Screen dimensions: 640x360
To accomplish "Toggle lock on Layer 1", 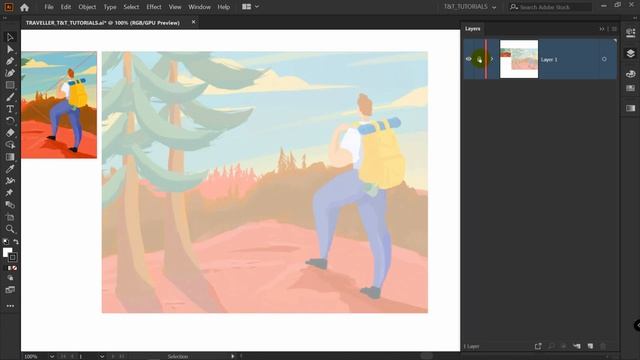I will [x=479, y=60].
